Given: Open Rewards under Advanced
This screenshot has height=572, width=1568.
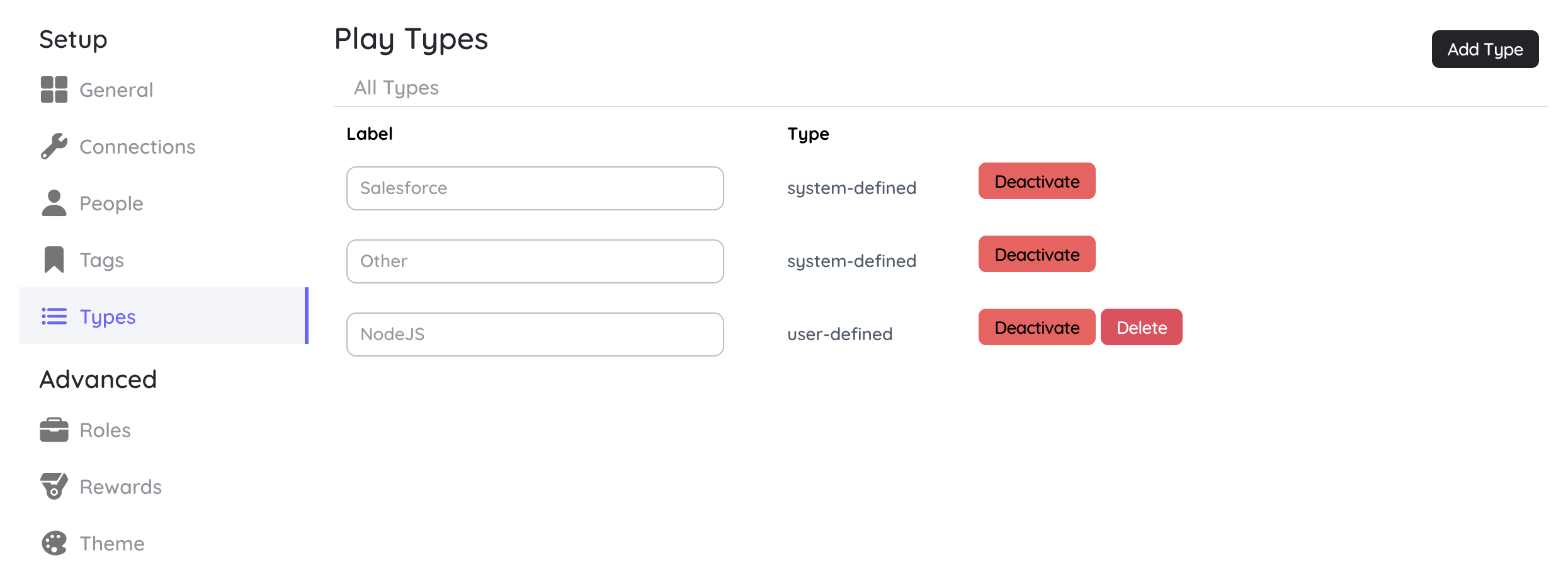Looking at the screenshot, I should pos(164,486).
